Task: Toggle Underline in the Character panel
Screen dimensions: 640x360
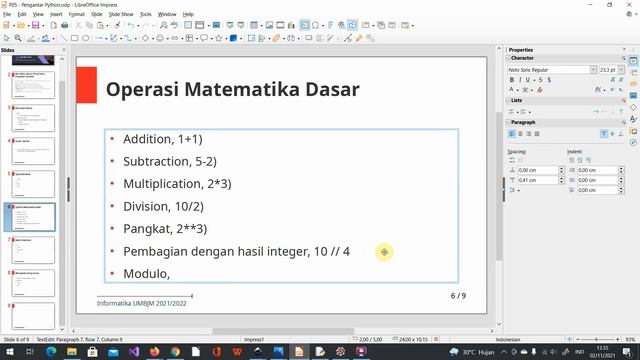Action: (527, 80)
